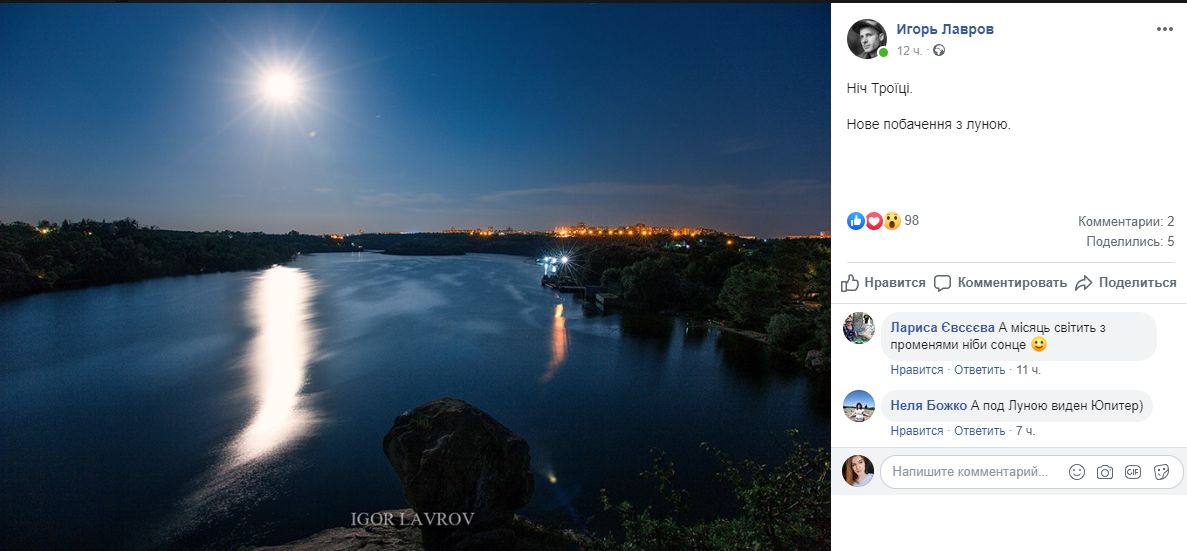Image resolution: width=1187 pixels, height=551 pixels.
Task: Click the red heart reaction icon
Action: [x=873, y=220]
